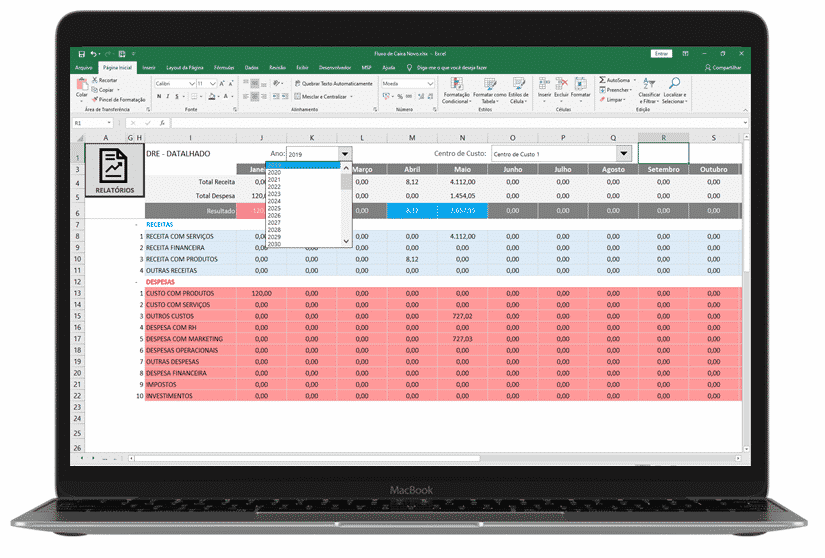Toggle Quebrar Texto Automaticamente
This screenshot has width=825, height=558.
pos(334,83)
